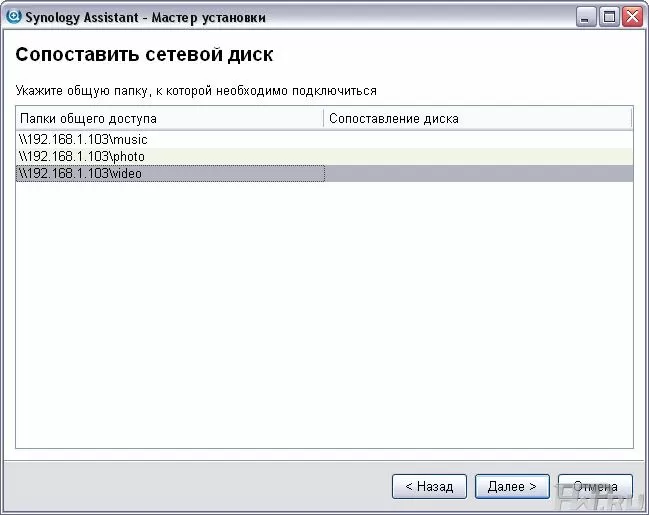Screen dimensions: 649x515
Task: Select the \\192.168.1.103\music shared folder
Action: [83, 140]
